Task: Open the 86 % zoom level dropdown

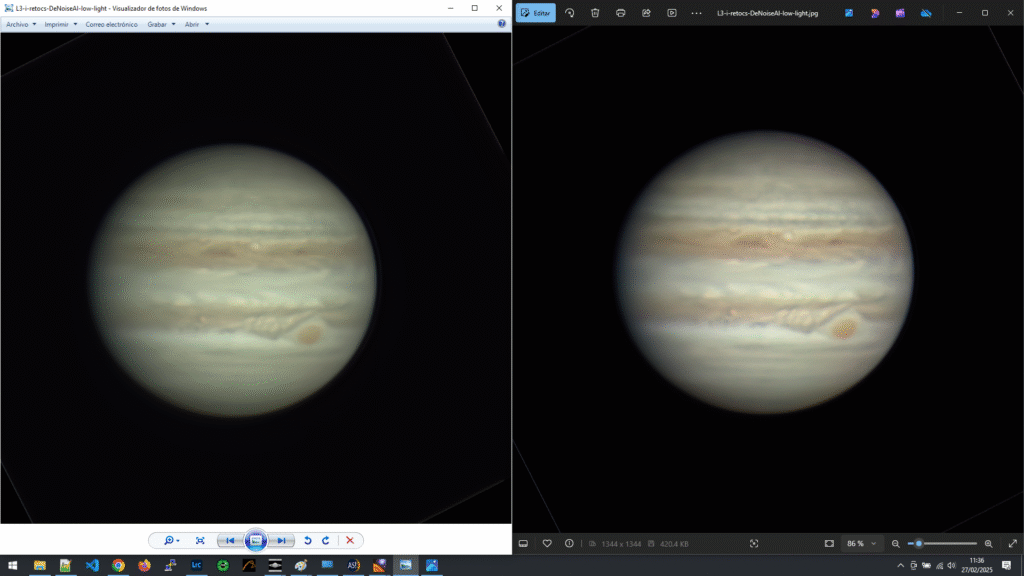Action: click(861, 543)
